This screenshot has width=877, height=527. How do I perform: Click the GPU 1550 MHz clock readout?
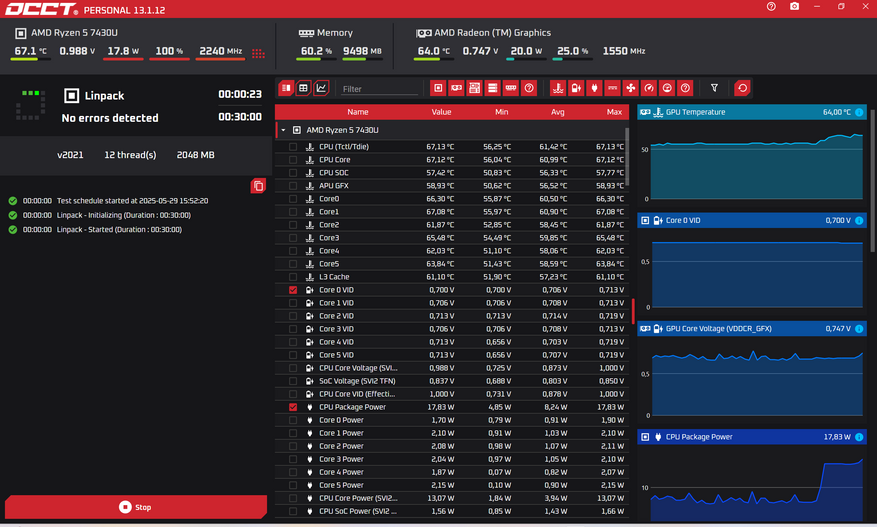pos(624,51)
